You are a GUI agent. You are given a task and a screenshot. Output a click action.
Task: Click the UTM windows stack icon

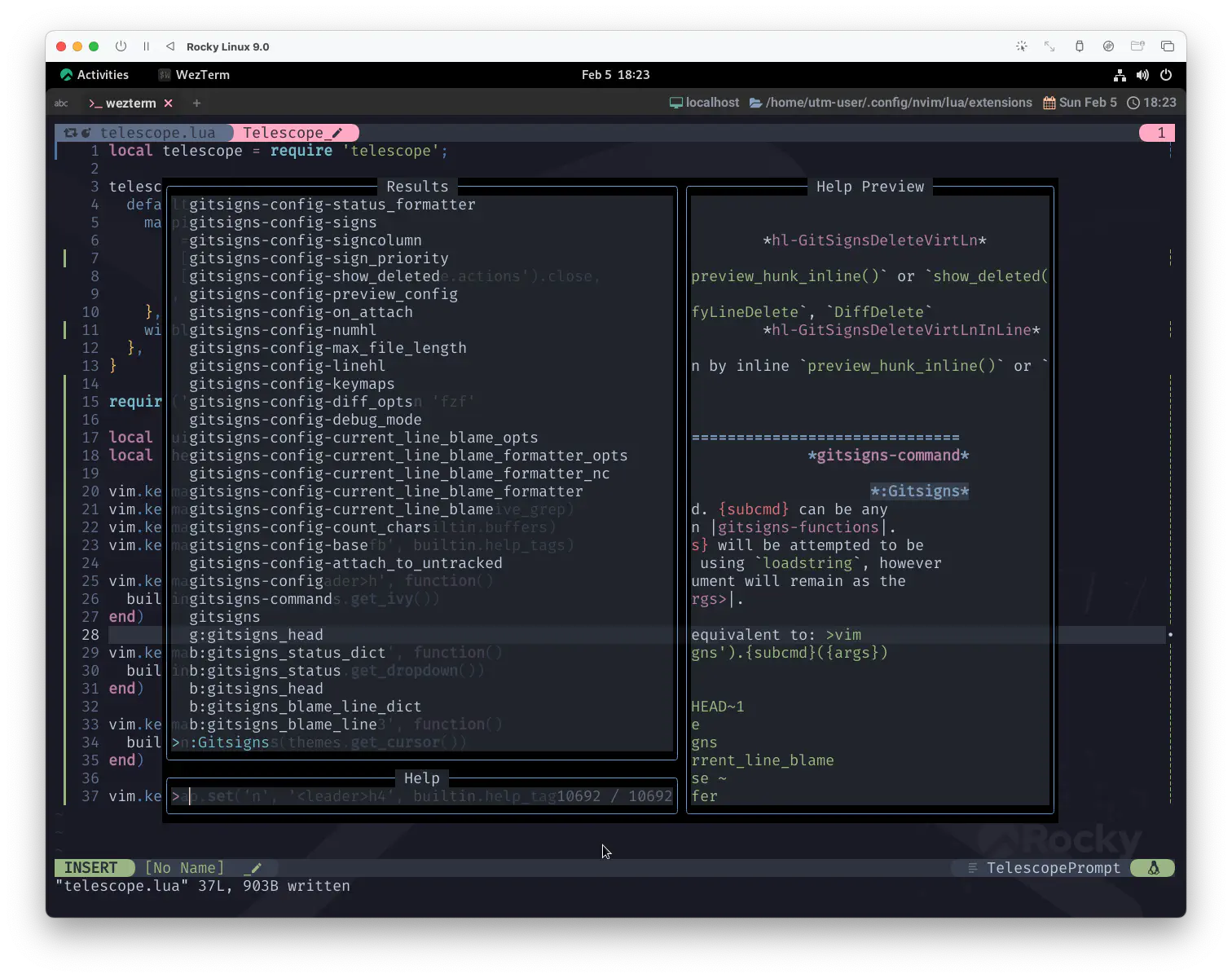tap(1168, 46)
